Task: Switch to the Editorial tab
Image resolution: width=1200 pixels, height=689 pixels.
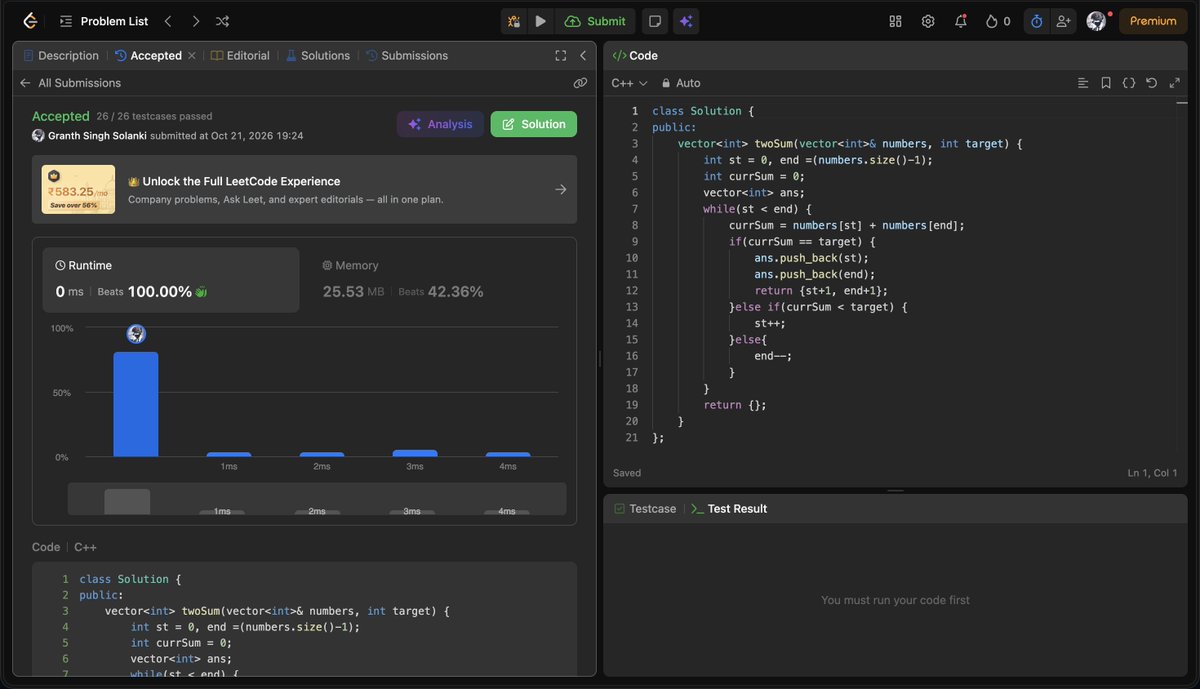Action: pos(241,56)
